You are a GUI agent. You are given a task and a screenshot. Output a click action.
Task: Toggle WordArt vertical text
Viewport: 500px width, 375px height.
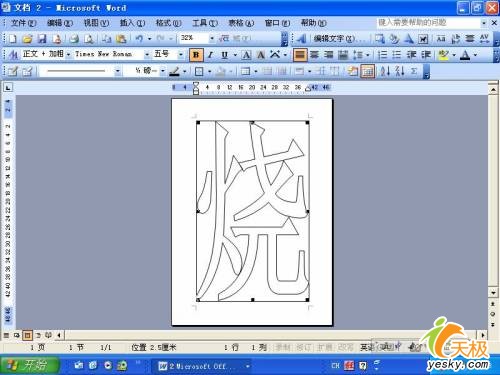(455, 39)
